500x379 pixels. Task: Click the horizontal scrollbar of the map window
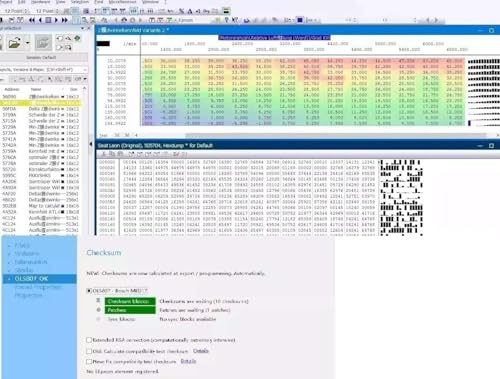pyautogui.click(x=335, y=135)
